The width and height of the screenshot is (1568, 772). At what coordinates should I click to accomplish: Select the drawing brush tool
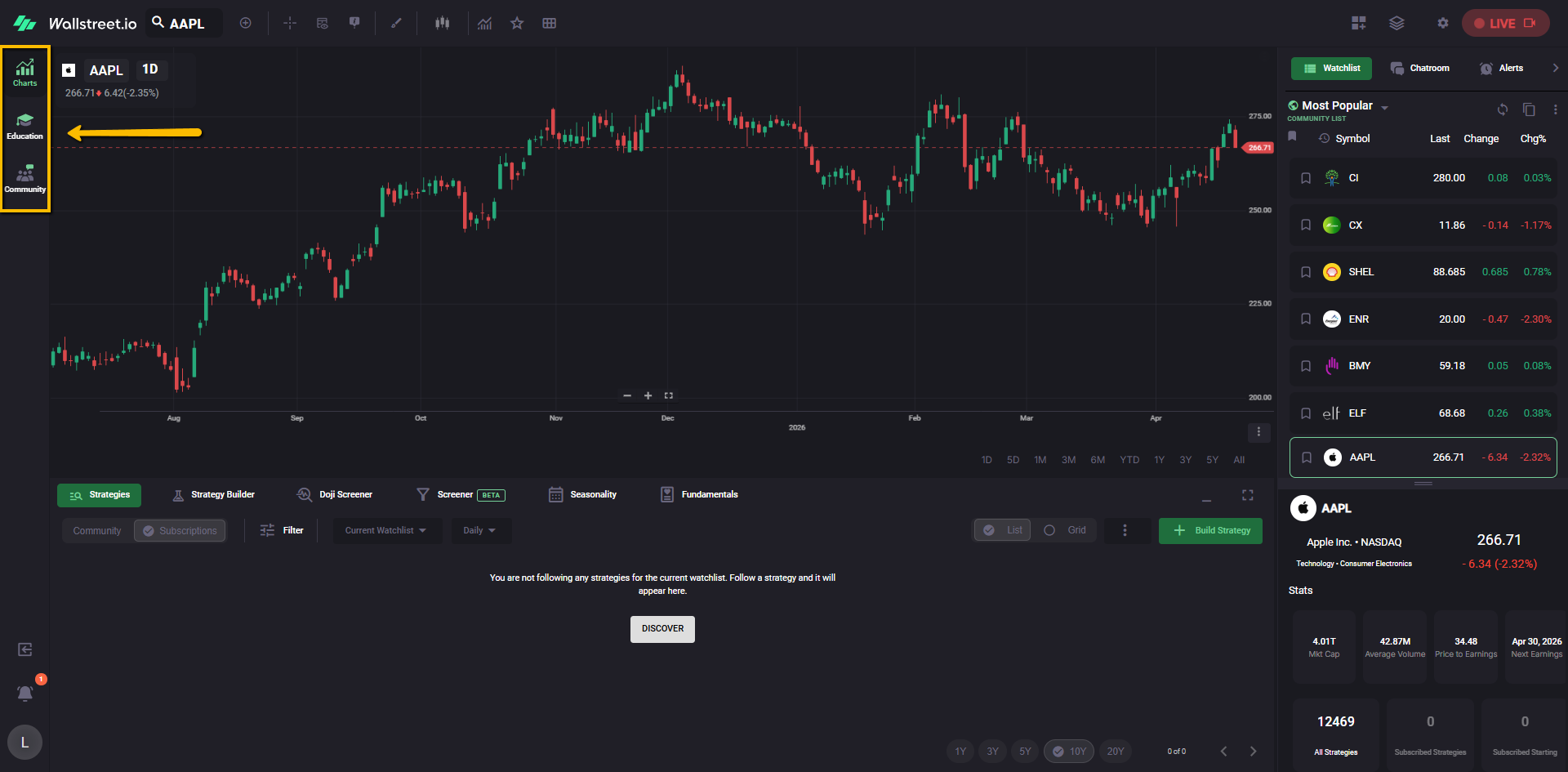[x=396, y=23]
